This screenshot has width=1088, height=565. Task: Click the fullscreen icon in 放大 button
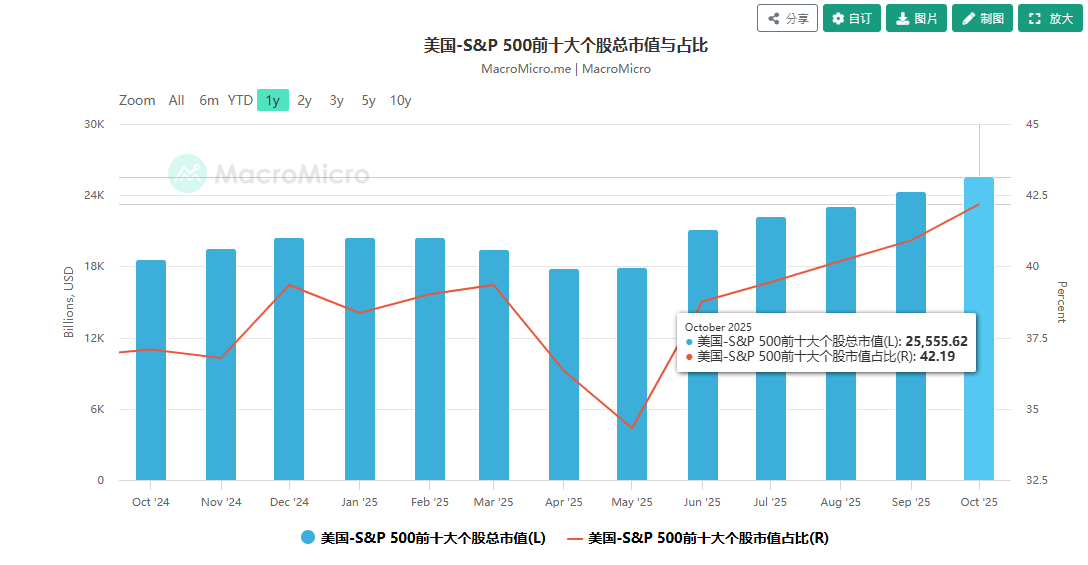pos(1035,19)
